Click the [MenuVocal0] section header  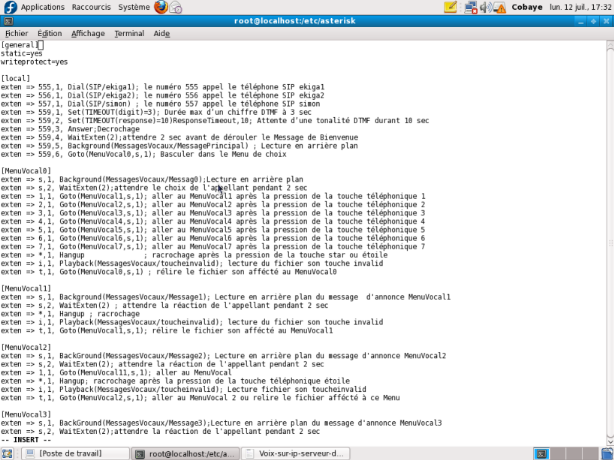pos(26,171)
